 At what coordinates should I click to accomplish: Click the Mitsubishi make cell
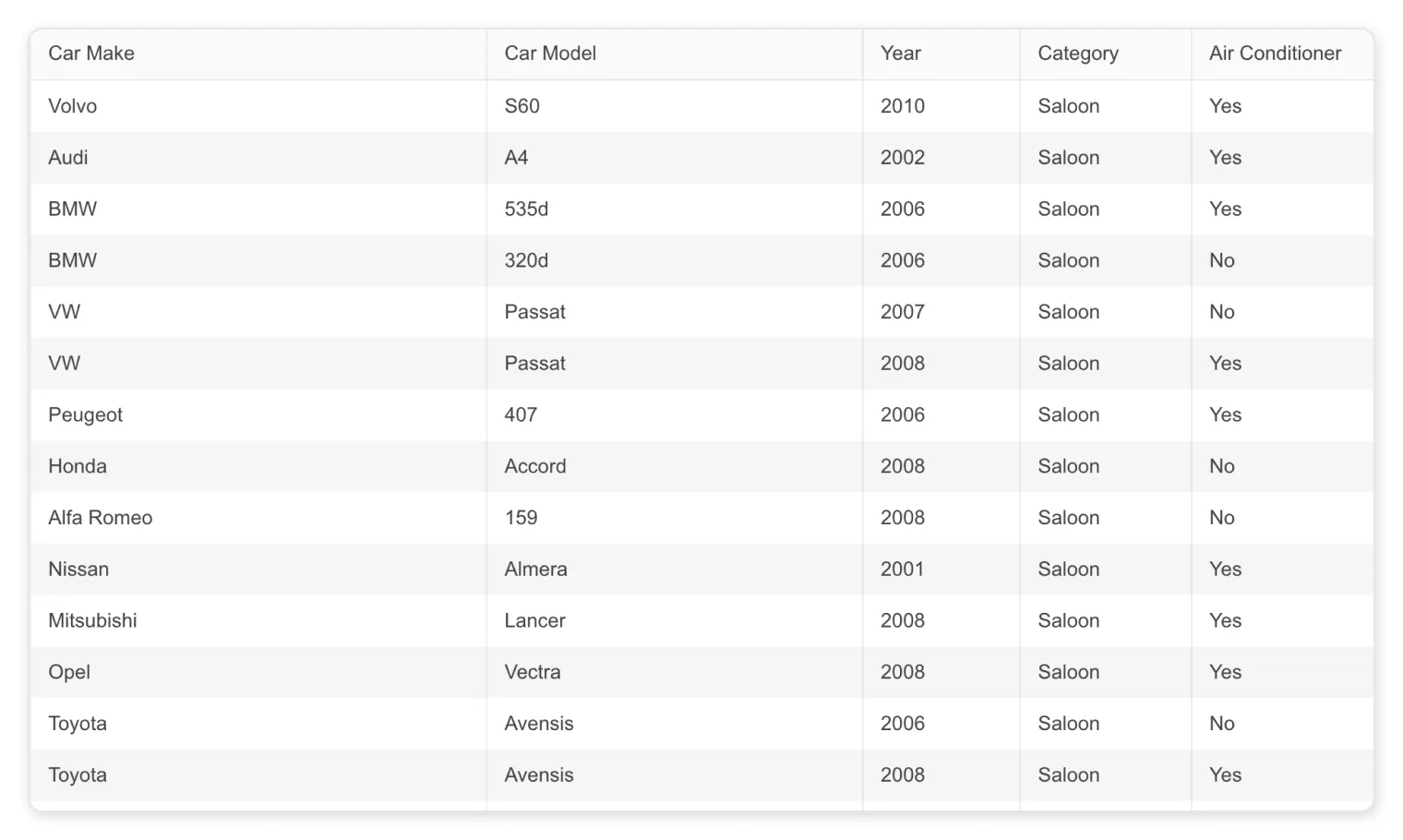258,621
